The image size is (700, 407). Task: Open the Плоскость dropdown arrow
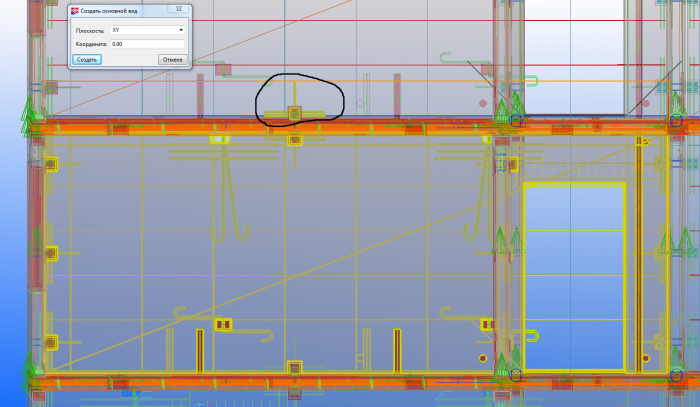[x=181, y=30]
